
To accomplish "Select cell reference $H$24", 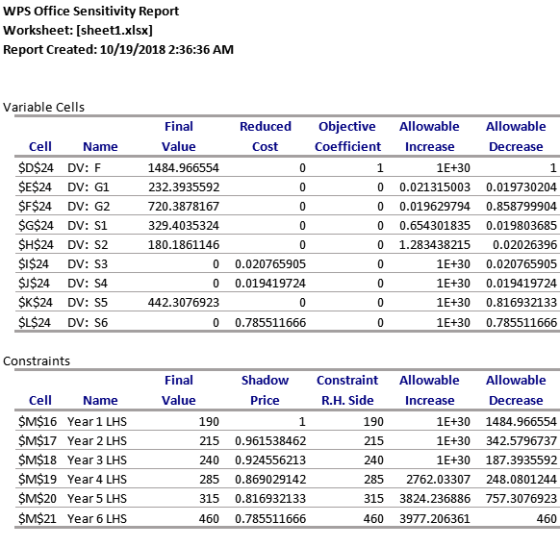I will tap(36, 245).
